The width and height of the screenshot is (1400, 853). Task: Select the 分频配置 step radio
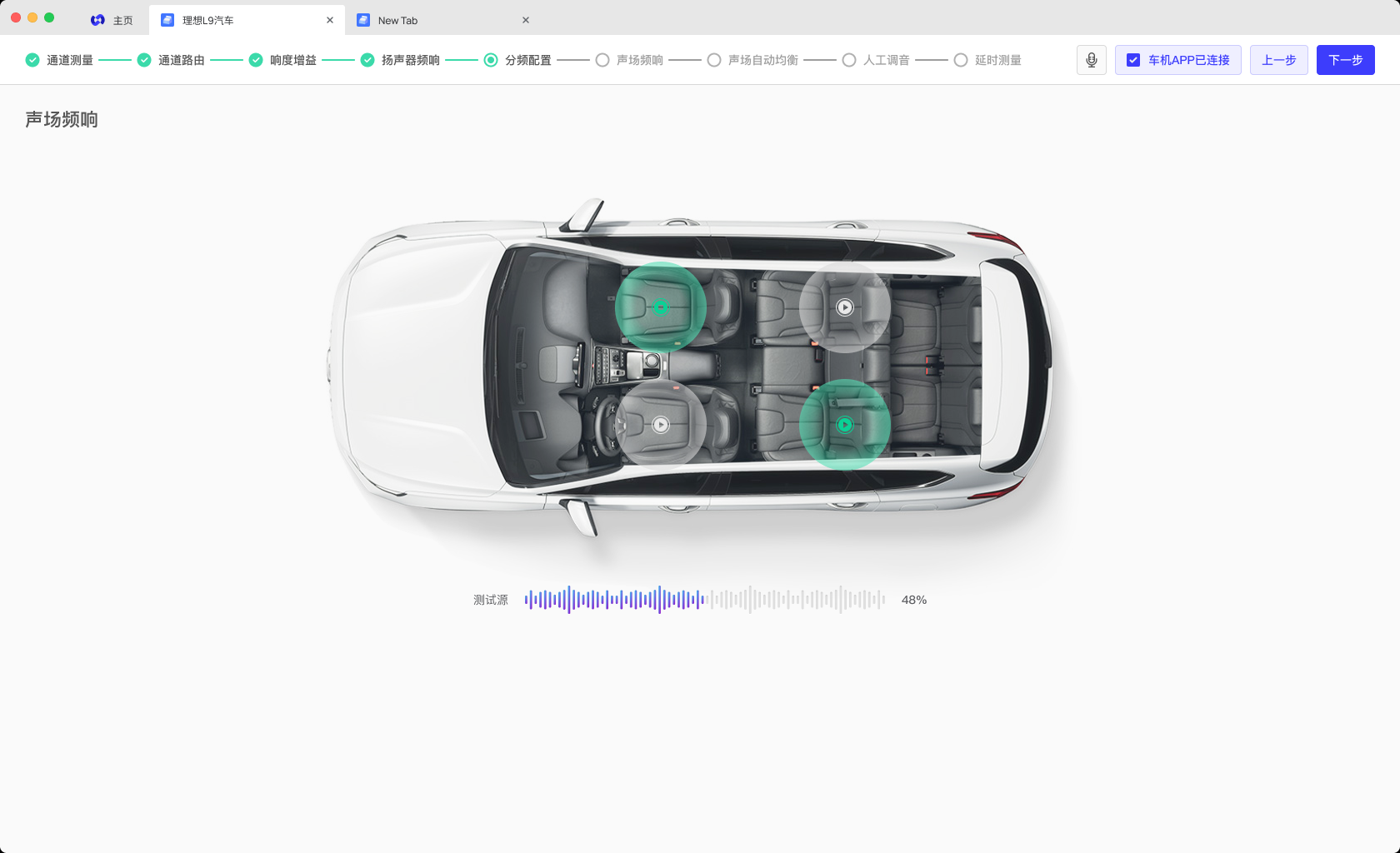point(491,60)
